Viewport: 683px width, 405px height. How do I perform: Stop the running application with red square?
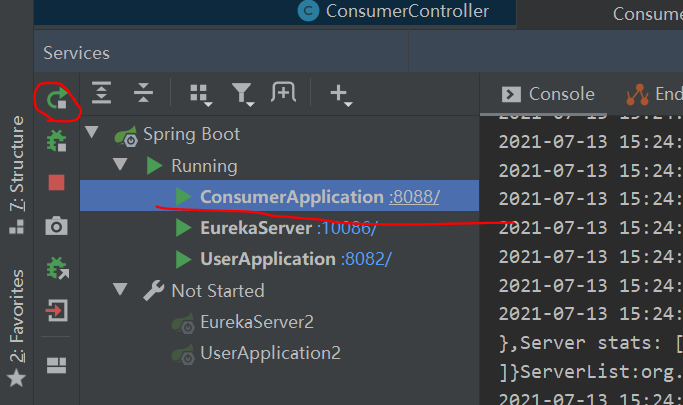(x=57, y=182)
